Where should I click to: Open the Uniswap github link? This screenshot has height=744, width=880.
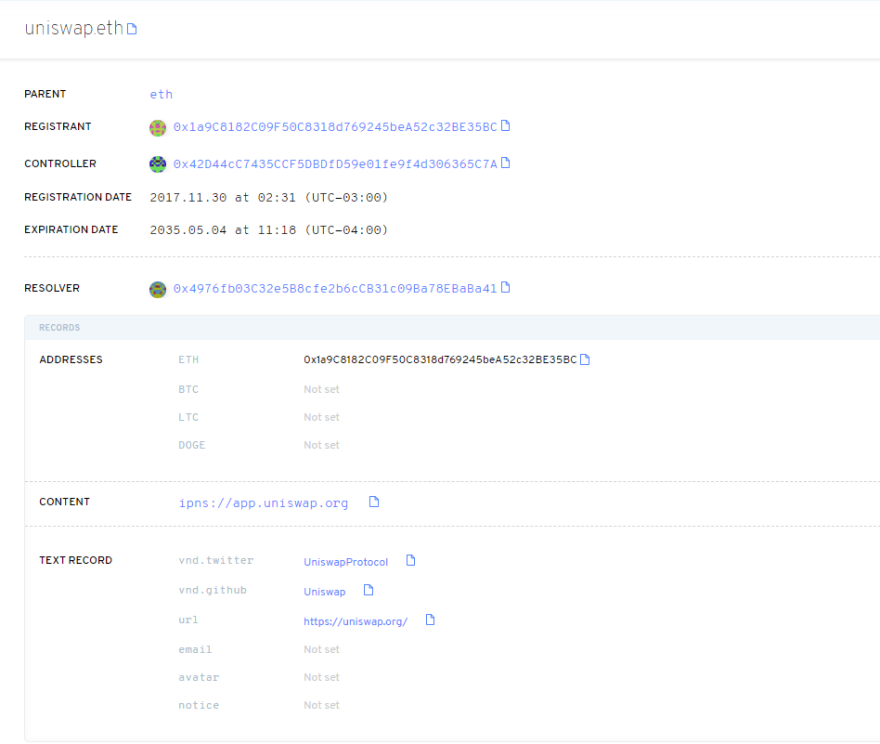coord(324,591)
